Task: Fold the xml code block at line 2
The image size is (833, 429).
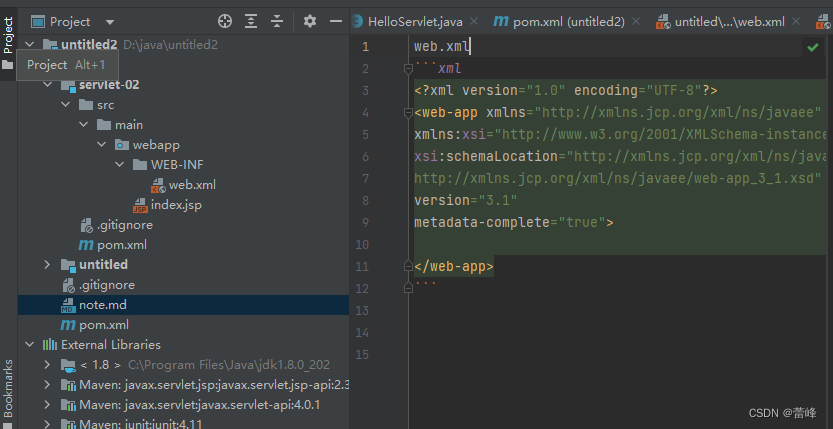Action: (x=408, y=68)
